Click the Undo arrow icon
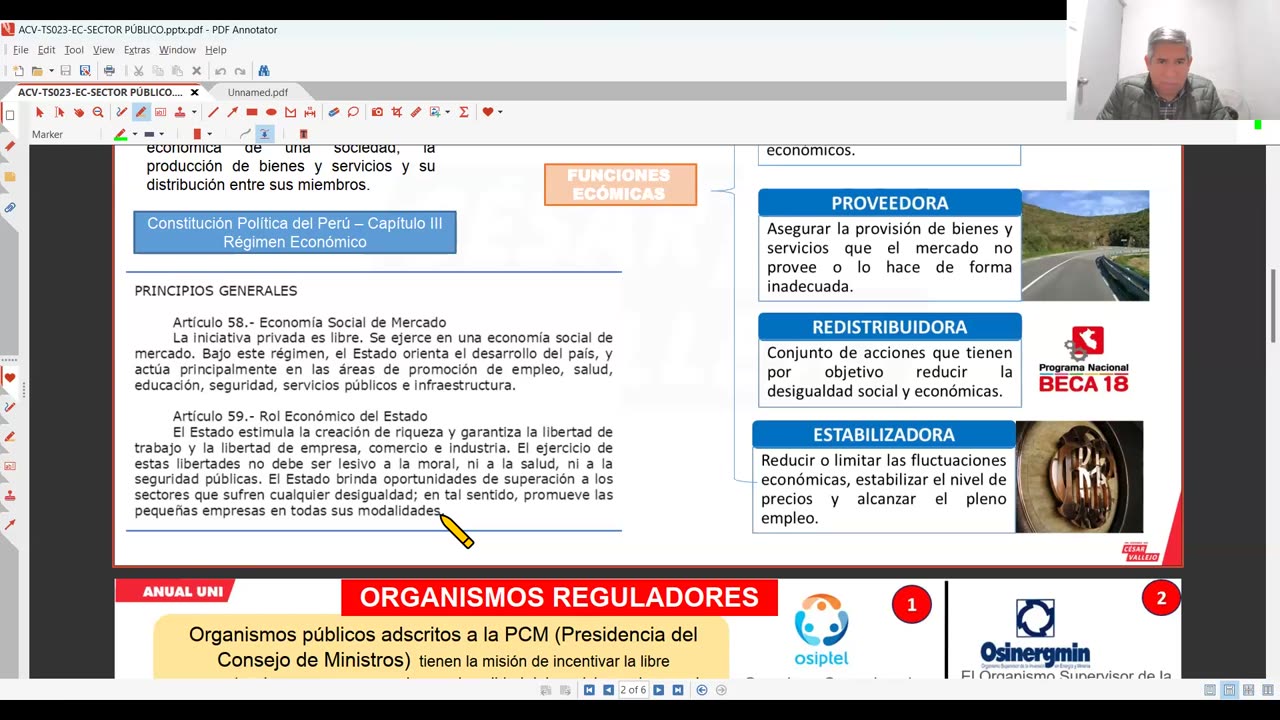Image resolution: width=1280 pixels, height=720 pixels. point(220,71)
